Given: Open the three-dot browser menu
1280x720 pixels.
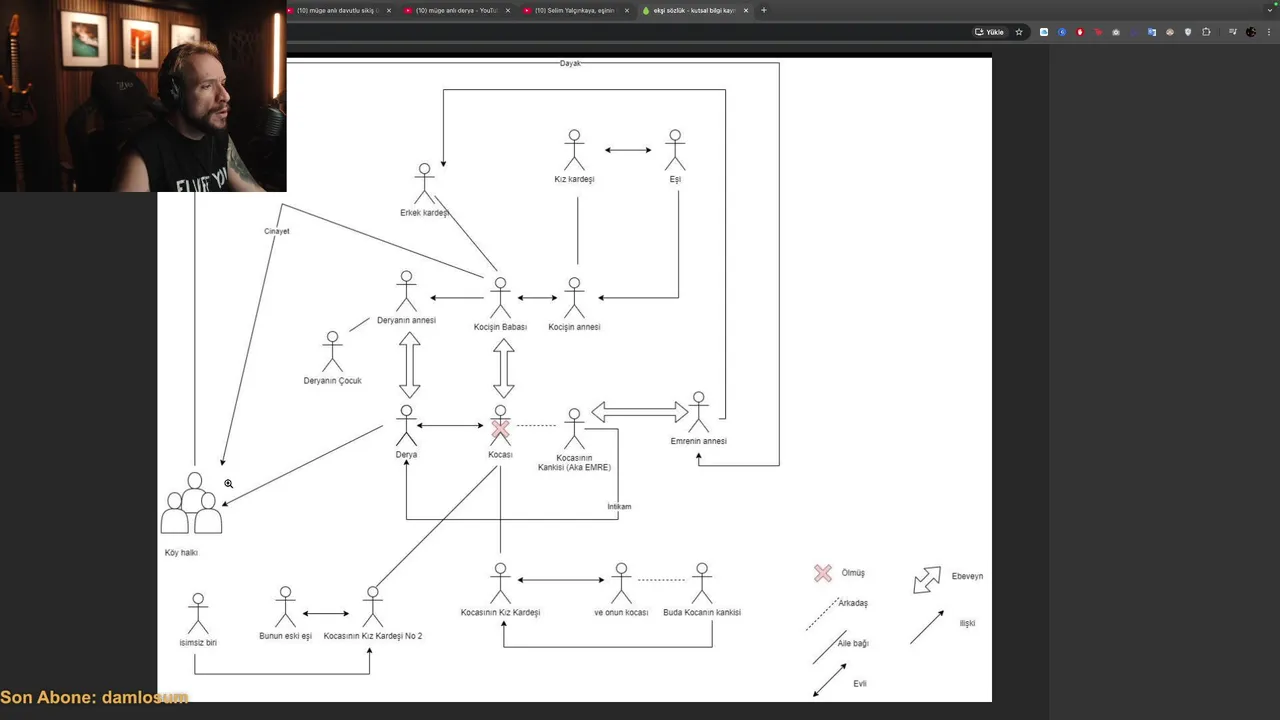Looking at the screenshot, I should (1269, 32).
